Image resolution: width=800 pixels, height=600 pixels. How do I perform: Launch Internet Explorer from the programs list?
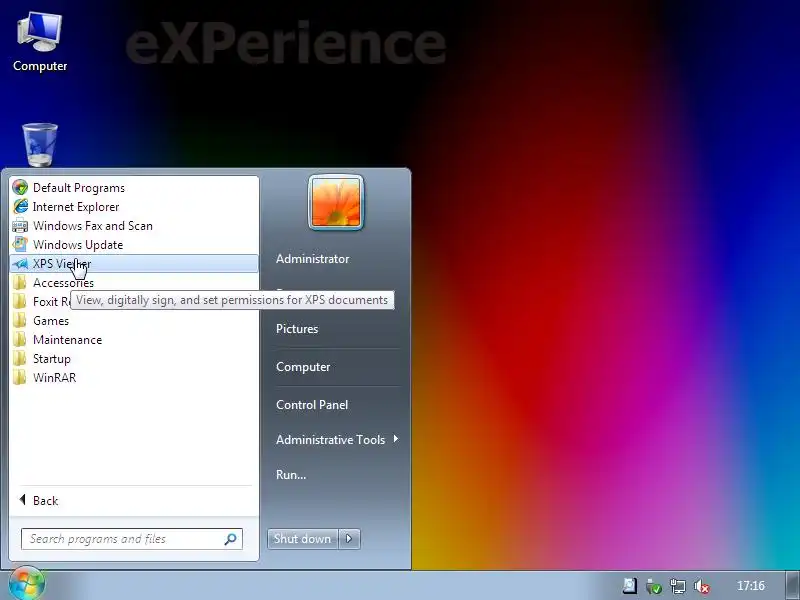coord(134,207)
